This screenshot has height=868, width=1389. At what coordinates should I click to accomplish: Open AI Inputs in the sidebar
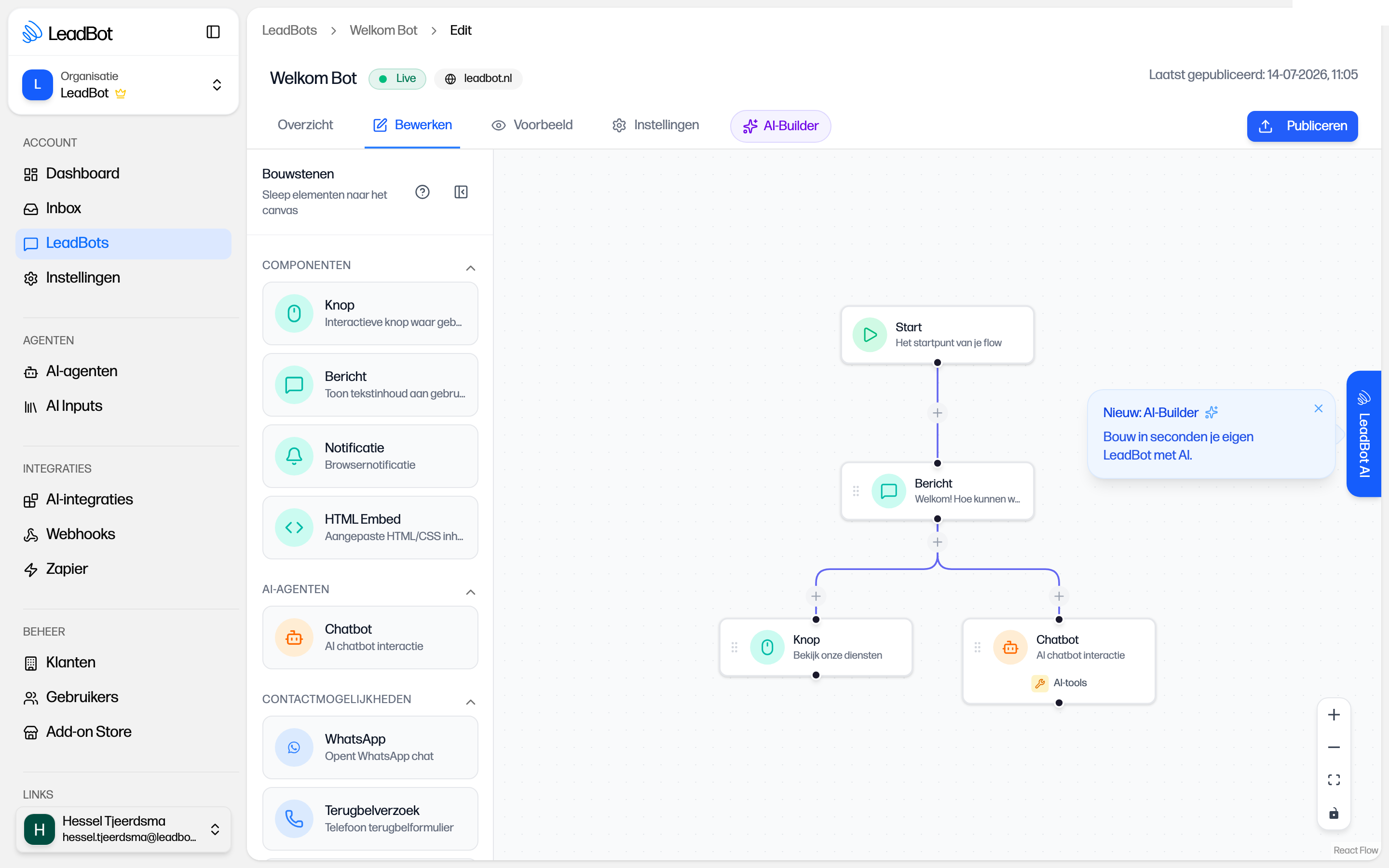point(123,406)
